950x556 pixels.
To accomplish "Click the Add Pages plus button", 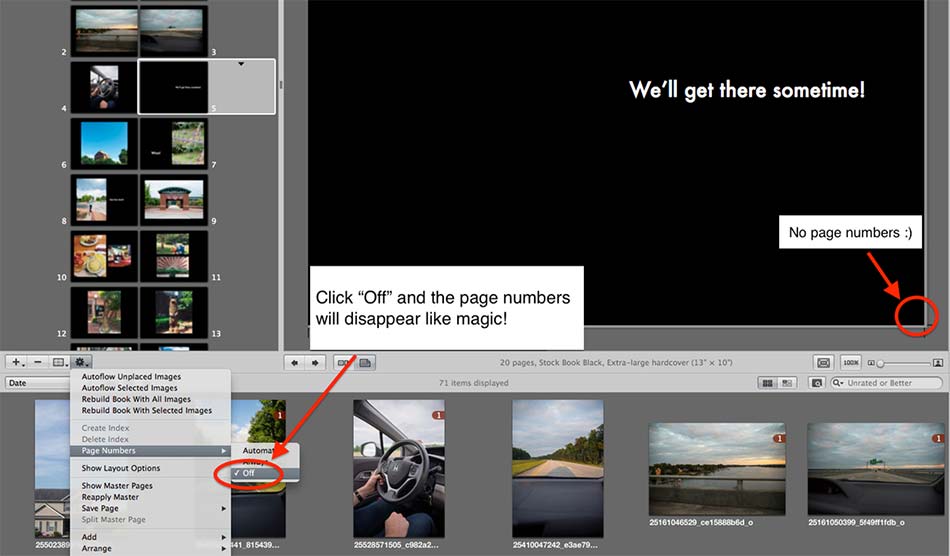I will 17,362.
